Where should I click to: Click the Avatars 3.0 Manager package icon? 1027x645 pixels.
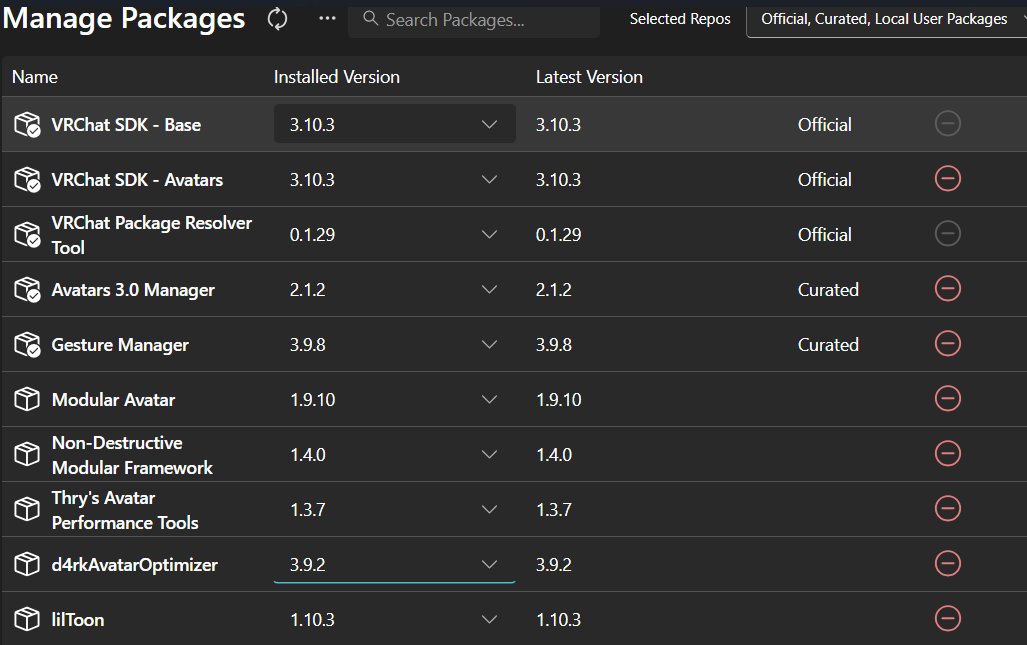coord(27,289)
